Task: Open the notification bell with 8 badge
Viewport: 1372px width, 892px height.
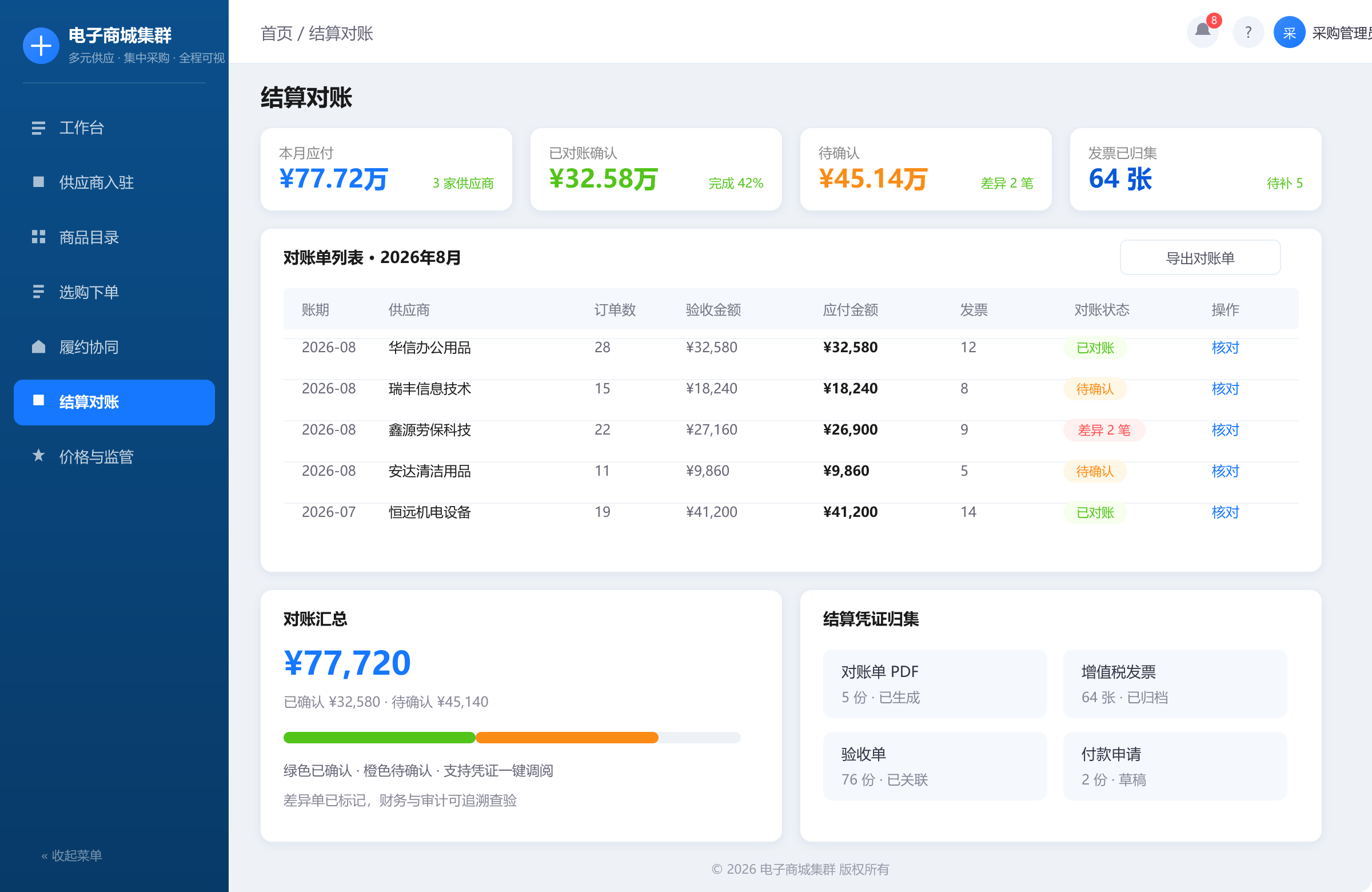Action: pyautogui.click(x=1203, y=31)
